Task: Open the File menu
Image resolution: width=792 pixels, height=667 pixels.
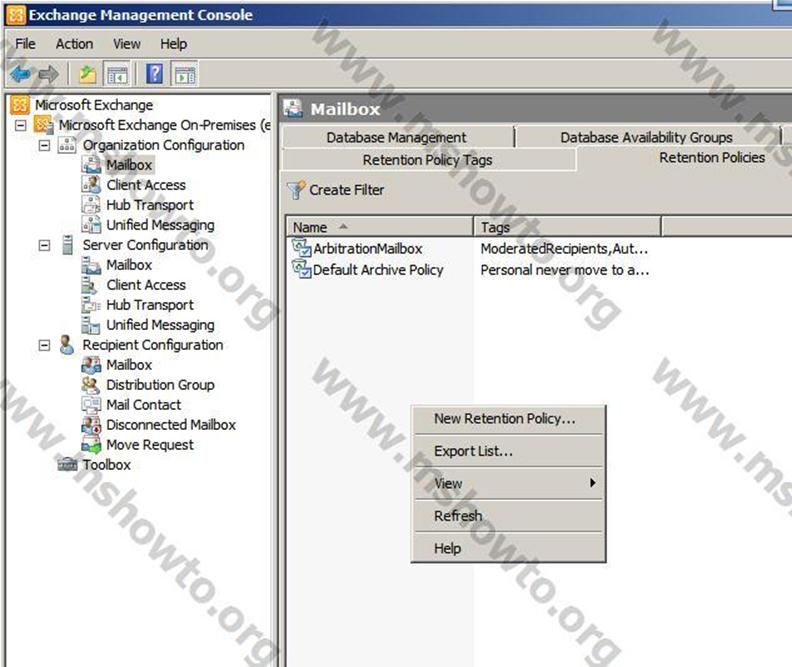Action: pyautogui.click(x=25, y=44)
